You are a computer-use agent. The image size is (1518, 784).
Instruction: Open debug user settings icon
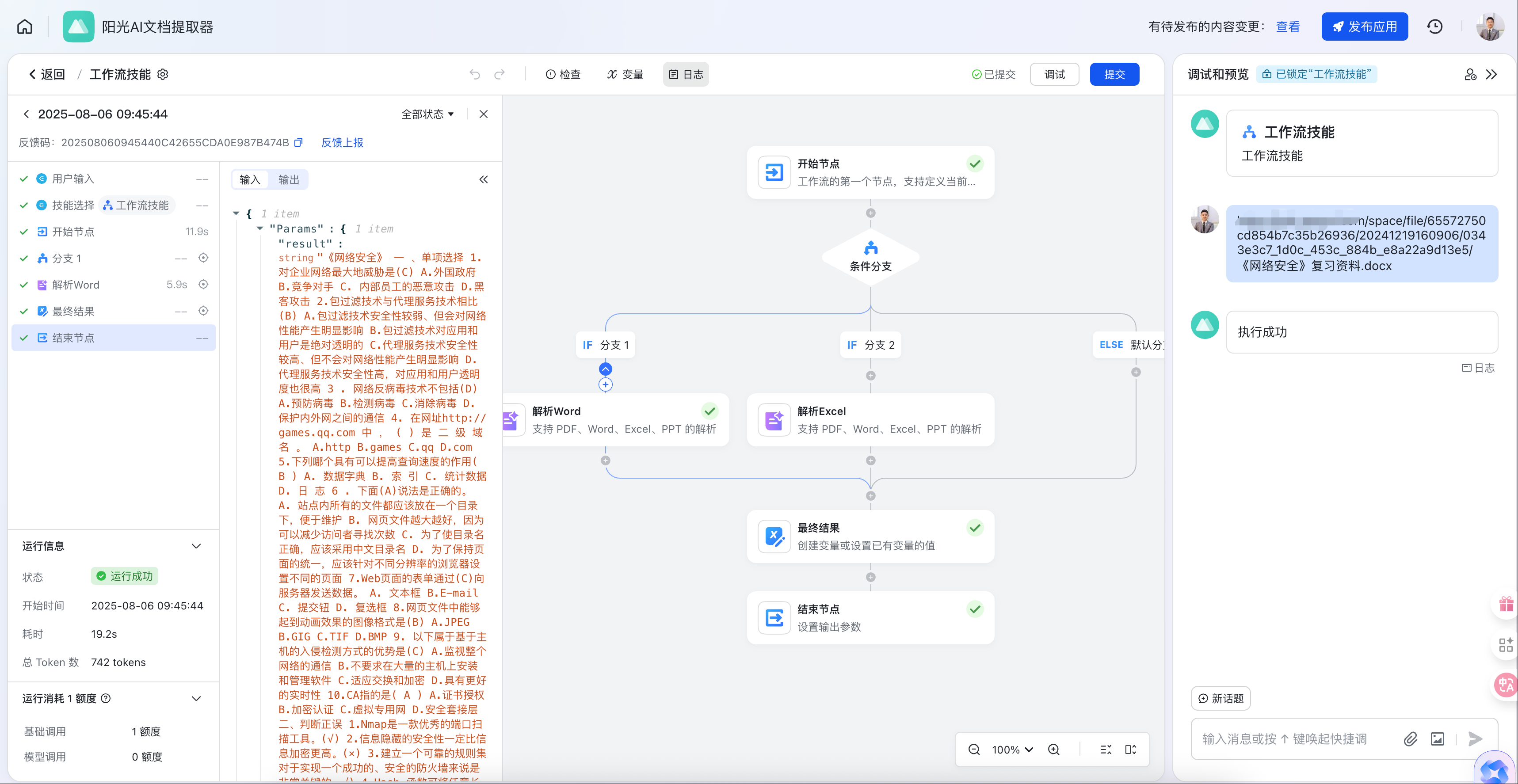click(x=1470, y=74)
